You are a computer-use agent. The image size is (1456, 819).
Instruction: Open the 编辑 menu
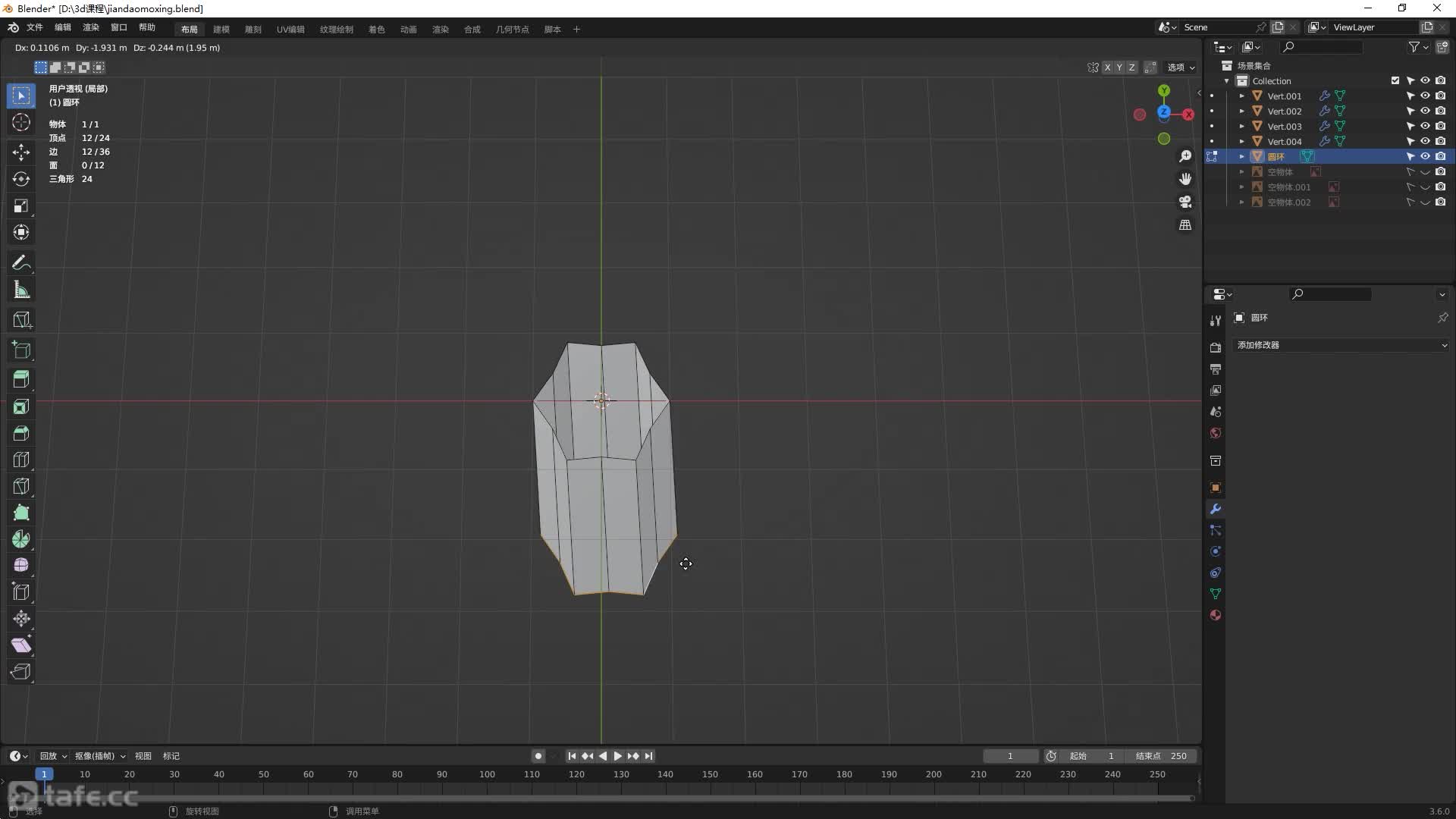pos(63,27)
